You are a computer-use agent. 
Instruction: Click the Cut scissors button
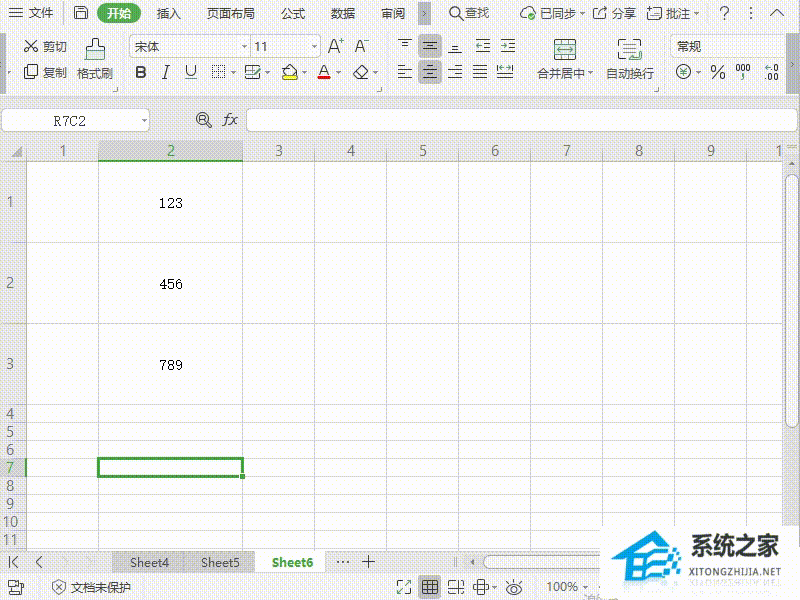point(44,47)
